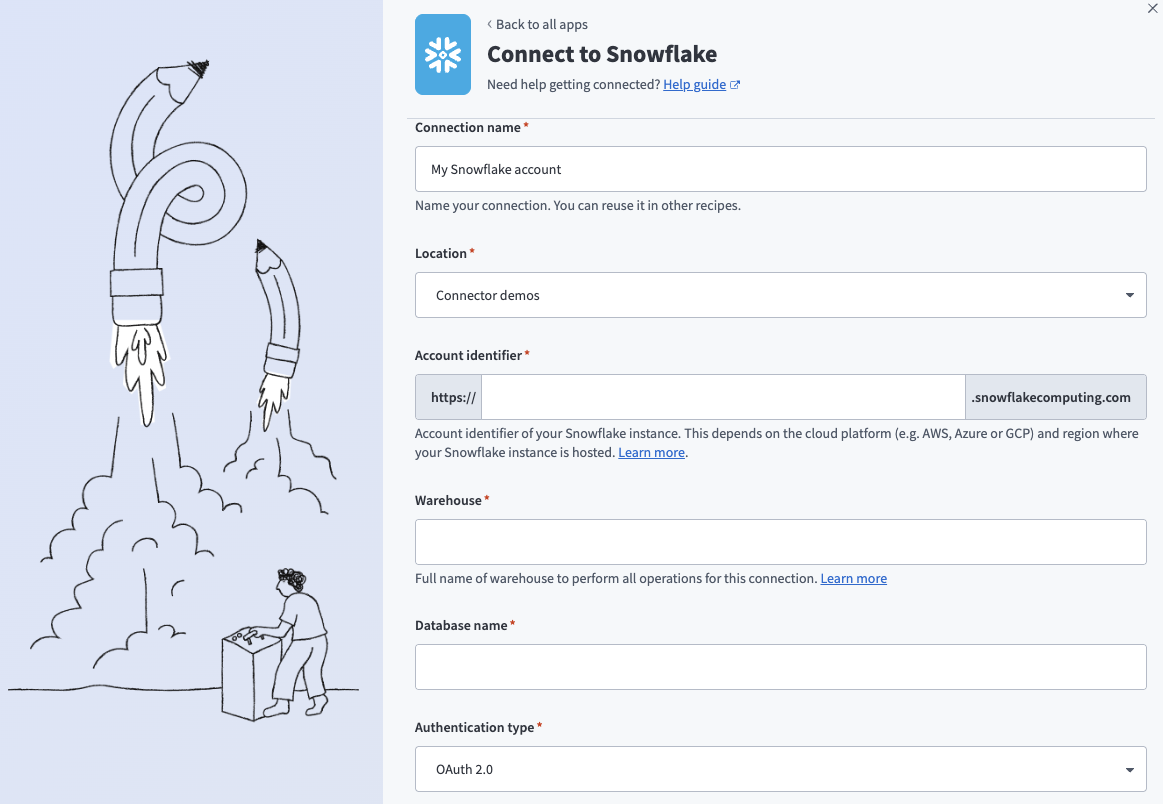The height and width of the screenshot is (804, 1163).
Task: Click the https:// prefix box
Action: (x=448, y=397)
